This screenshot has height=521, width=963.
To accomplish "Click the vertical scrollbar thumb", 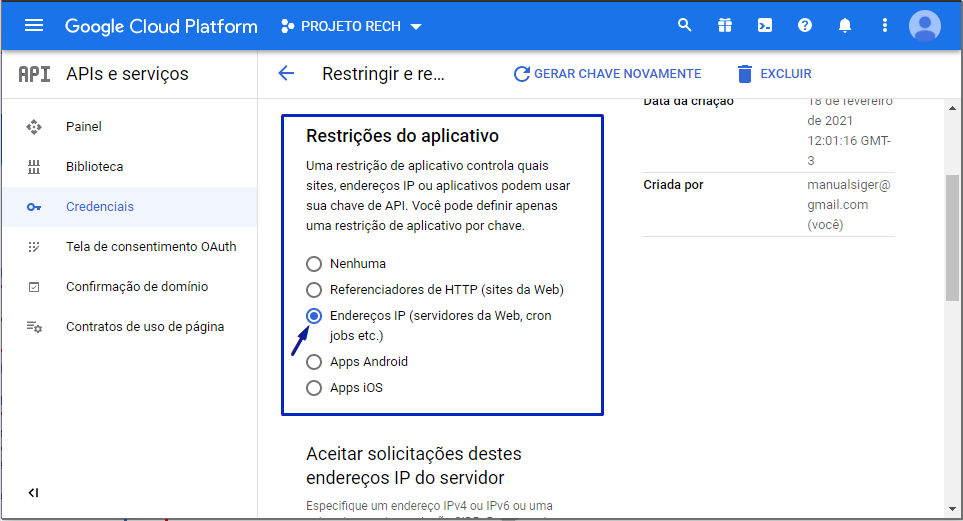I will 953,238.
